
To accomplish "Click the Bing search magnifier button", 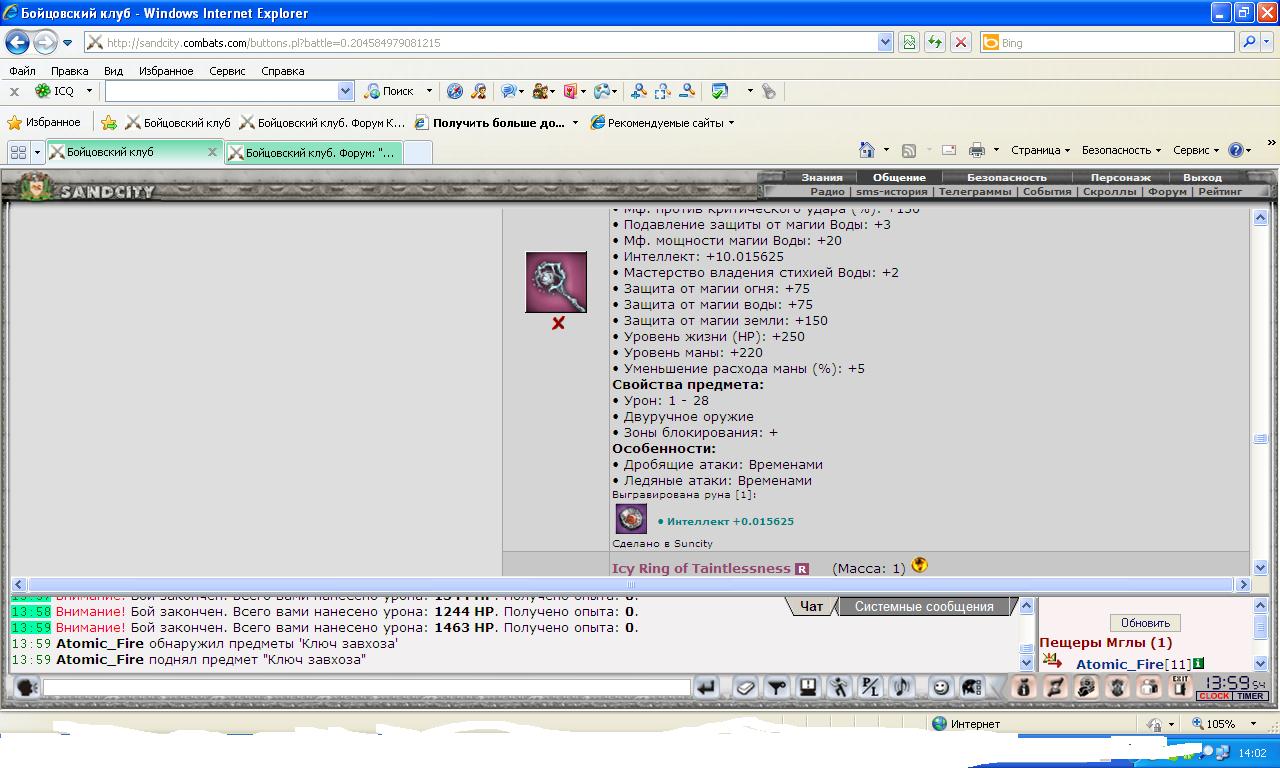I will coord(1248,42).
